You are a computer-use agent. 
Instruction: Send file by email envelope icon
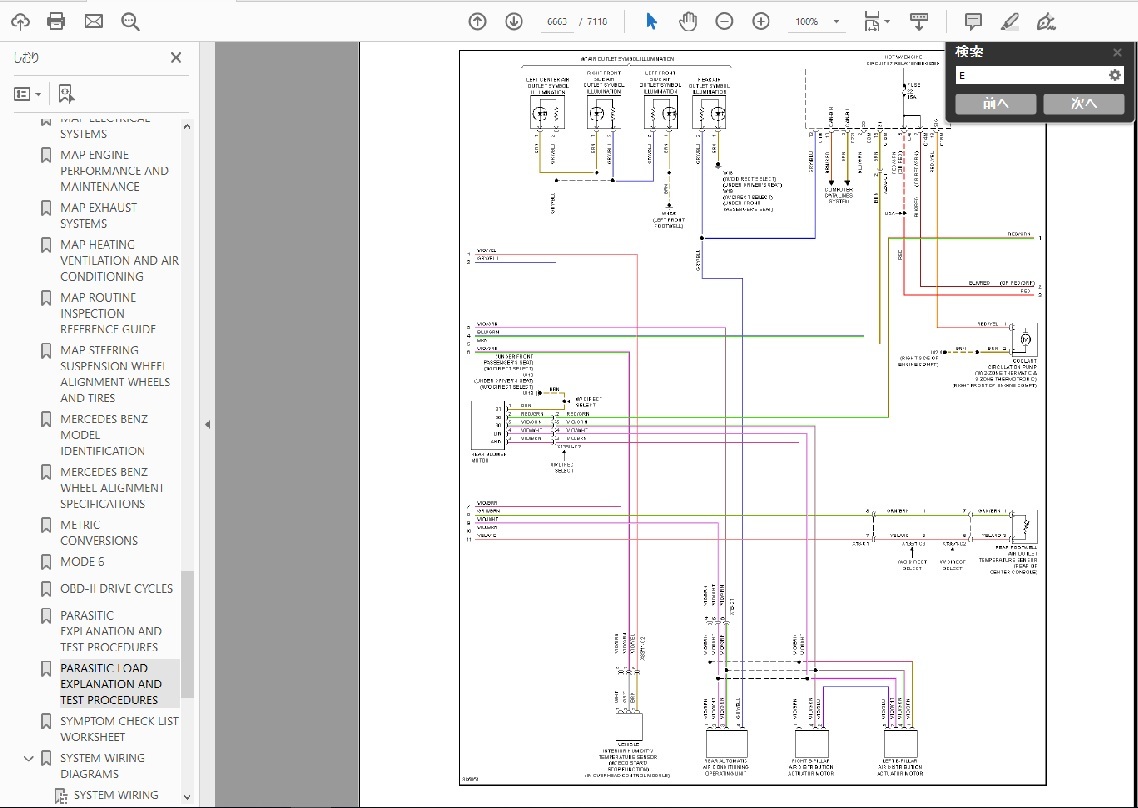(94, 22)
